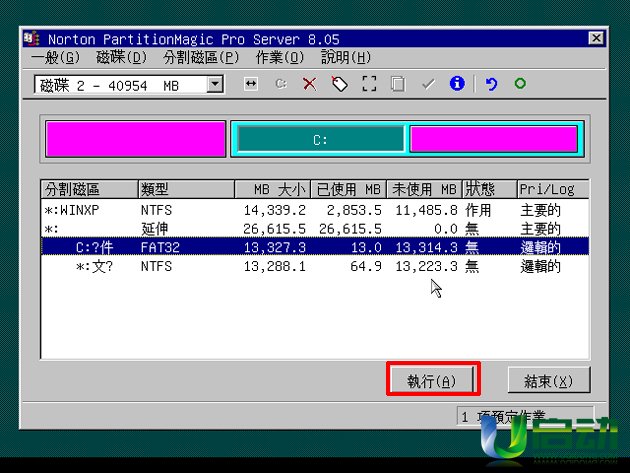This screenshot has width=630, height=473.
Task: Click the copy partition toolbar icon
Action: click(398, 85)
